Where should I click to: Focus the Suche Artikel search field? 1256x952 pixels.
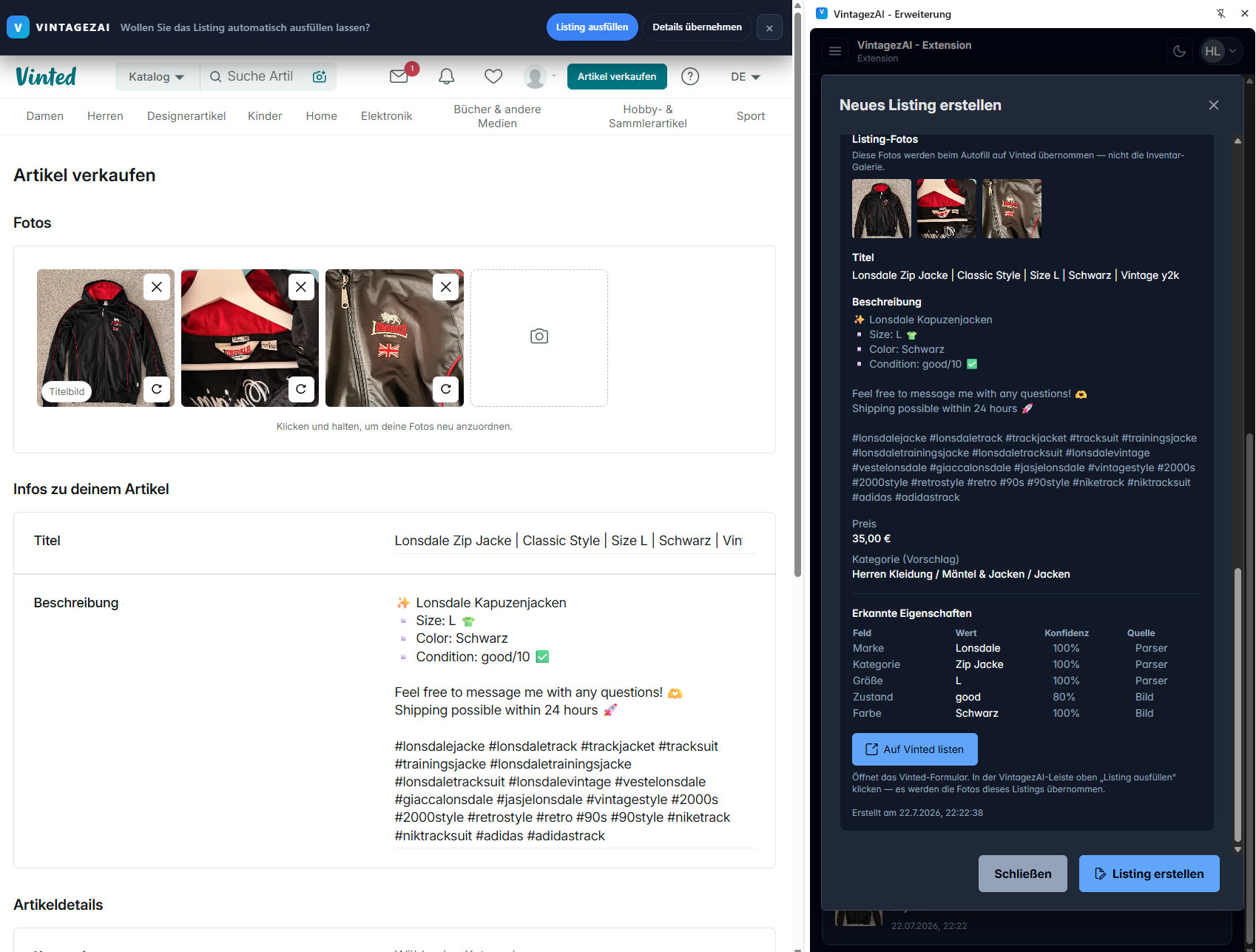point(260,76)
